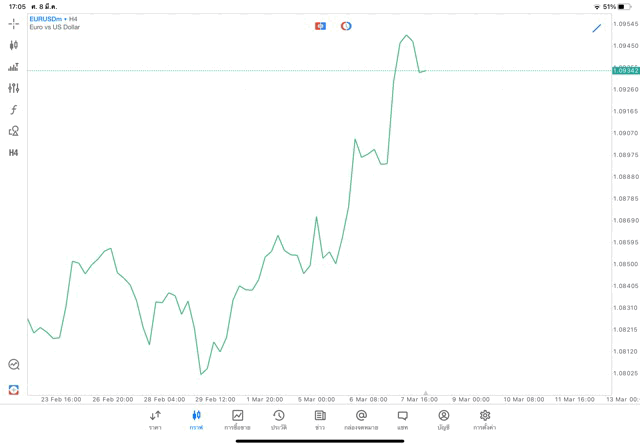This screenshot has height=447, width=640.
Task: Tap the blue-red economic event marker
Action: point(320,26)
